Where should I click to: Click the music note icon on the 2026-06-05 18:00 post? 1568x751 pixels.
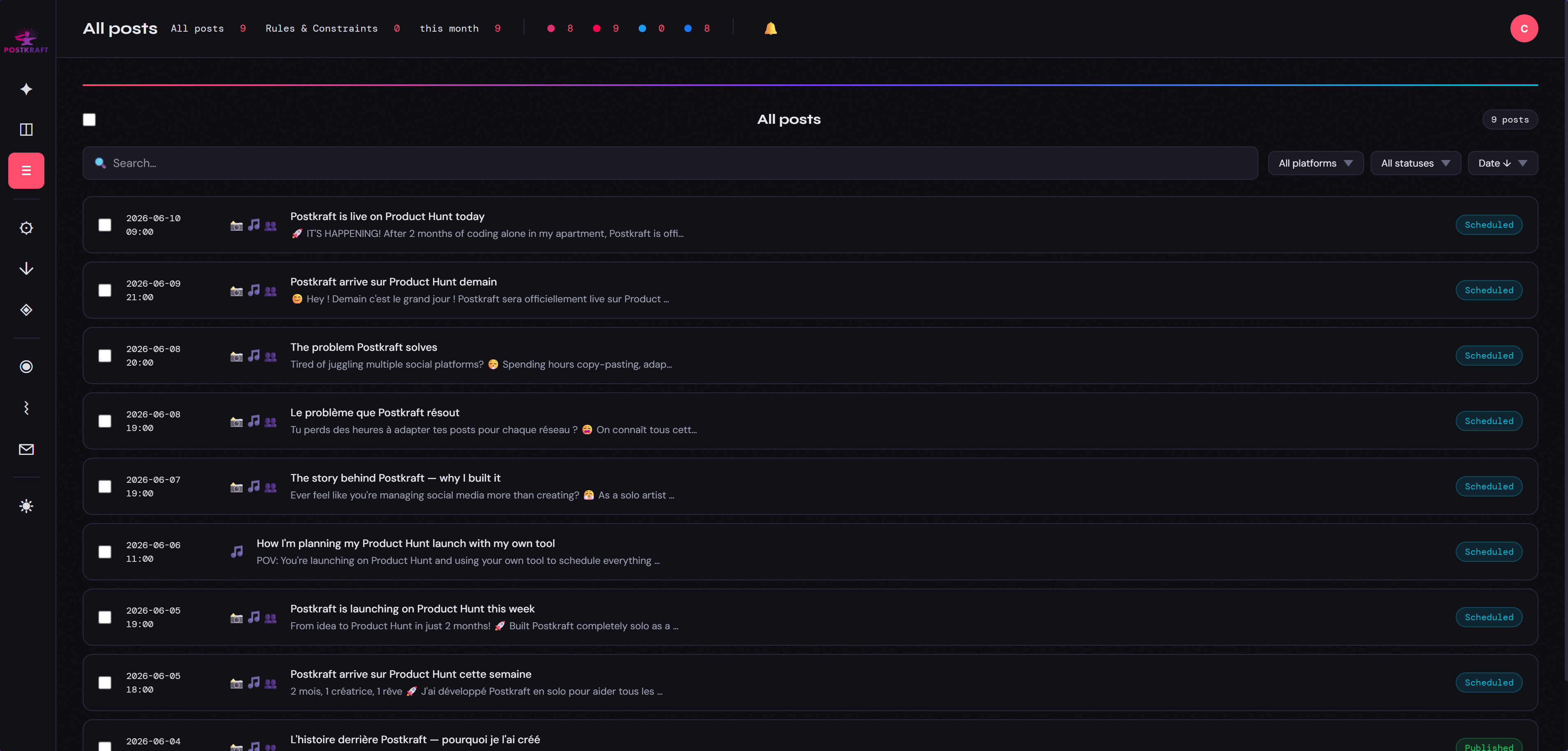254,682
